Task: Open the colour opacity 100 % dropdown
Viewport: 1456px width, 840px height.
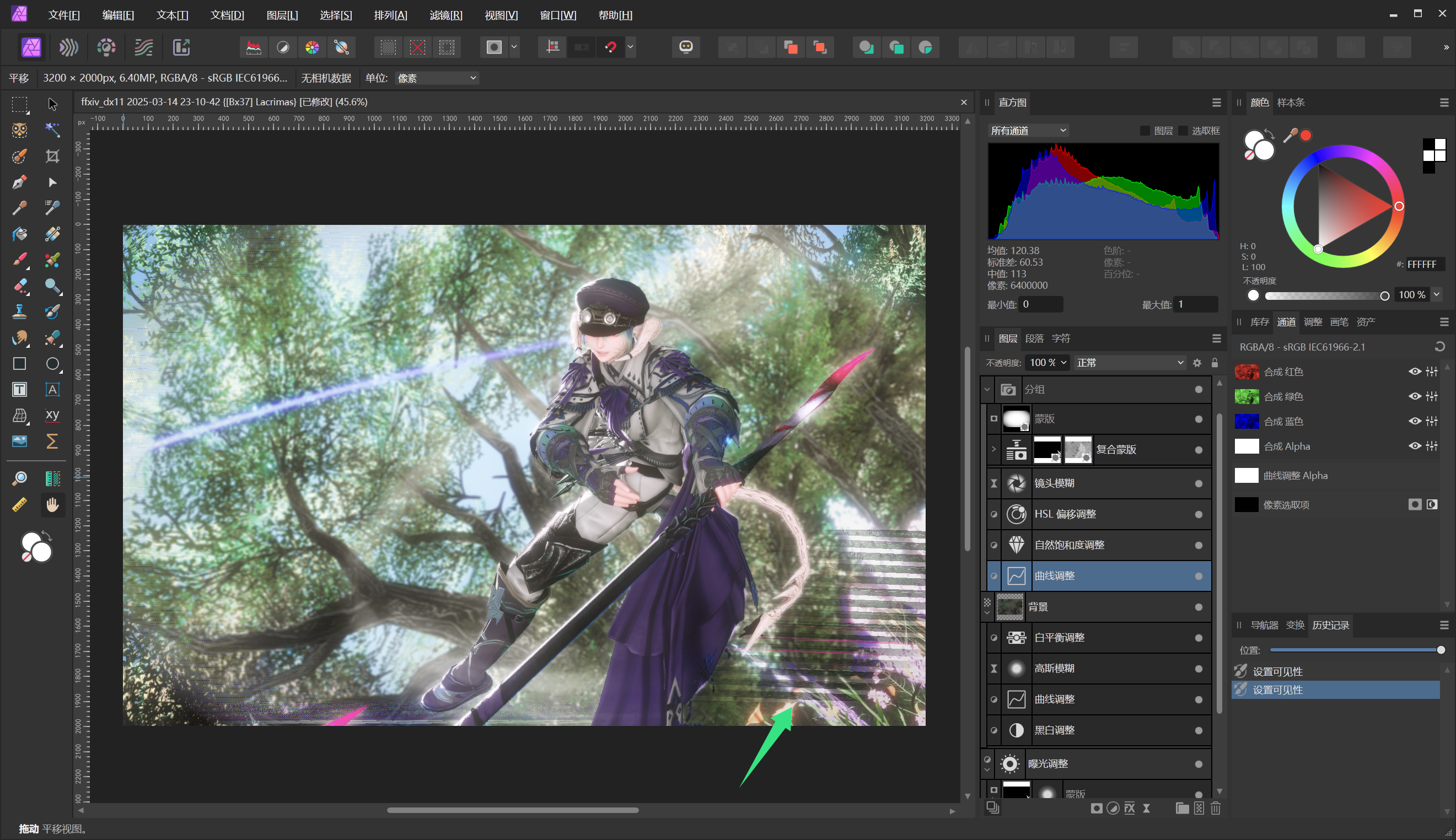Action: [x=1436, y=295]
